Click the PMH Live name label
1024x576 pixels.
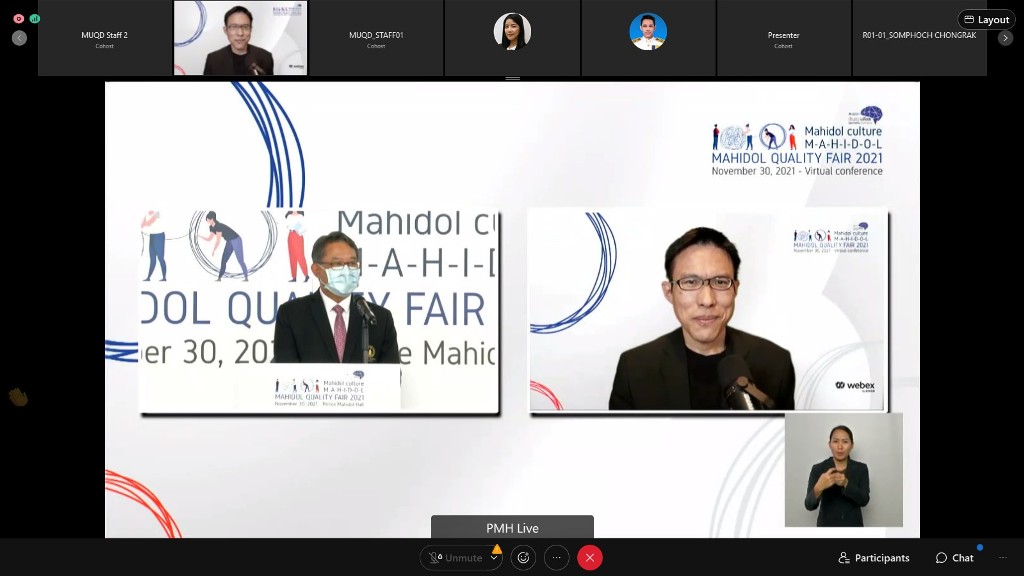click(x=513, y=528)
